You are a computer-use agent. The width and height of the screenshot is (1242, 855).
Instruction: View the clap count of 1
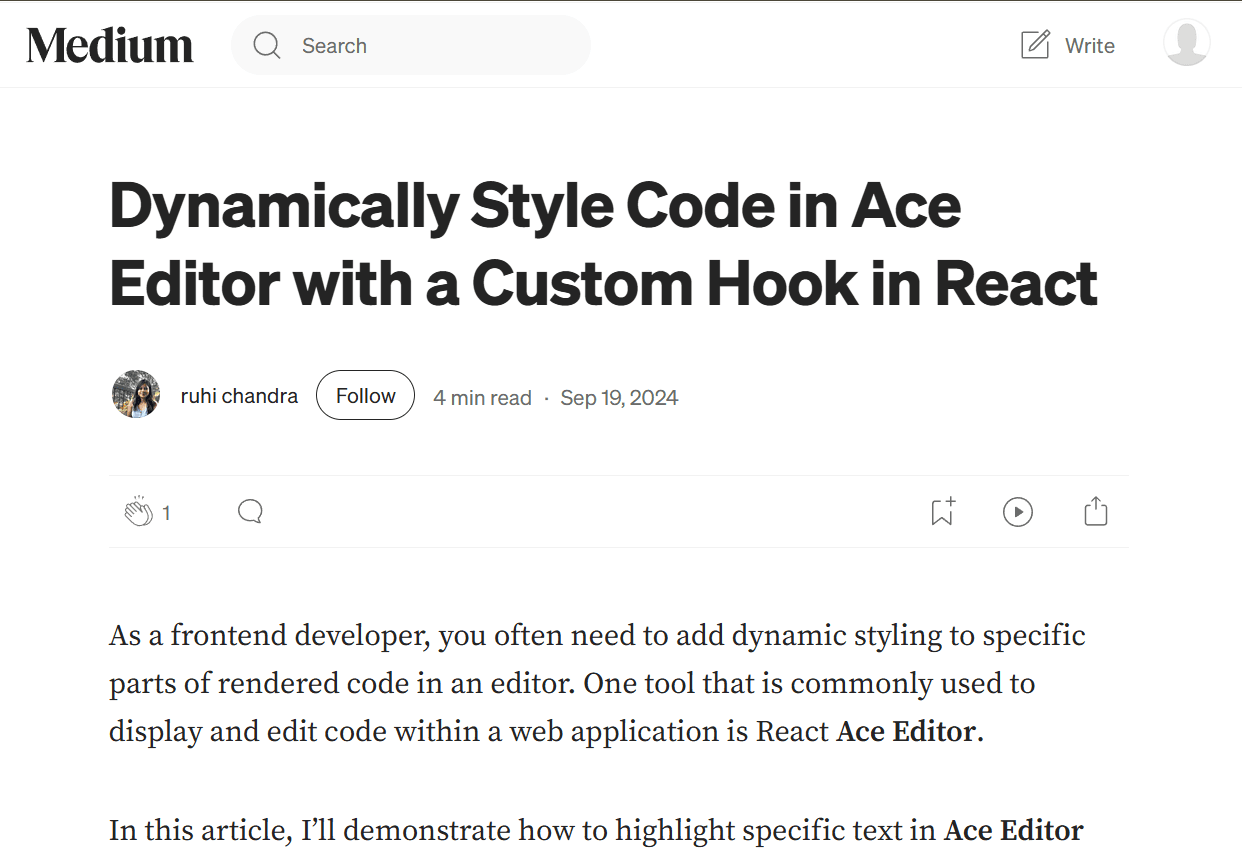(x=167, y=512)
